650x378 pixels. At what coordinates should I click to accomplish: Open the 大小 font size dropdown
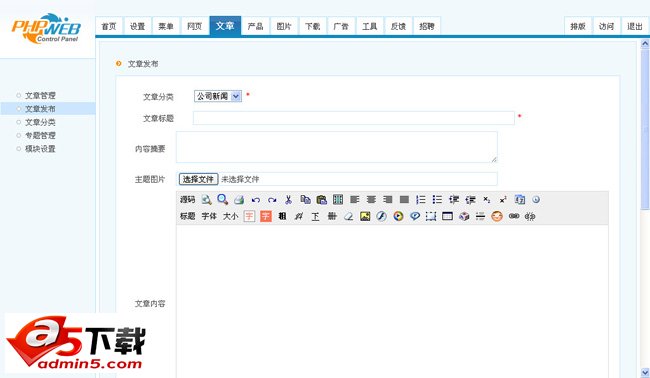click(230, 216)
